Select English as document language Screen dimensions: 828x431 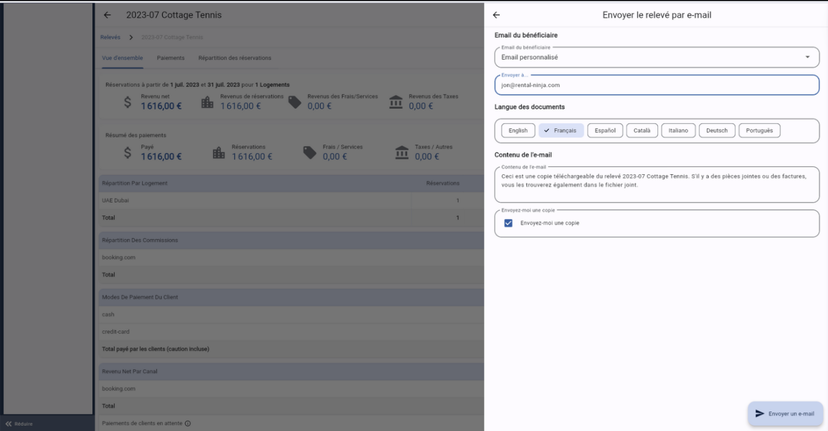pyautogui.click(x=517, y=130)
